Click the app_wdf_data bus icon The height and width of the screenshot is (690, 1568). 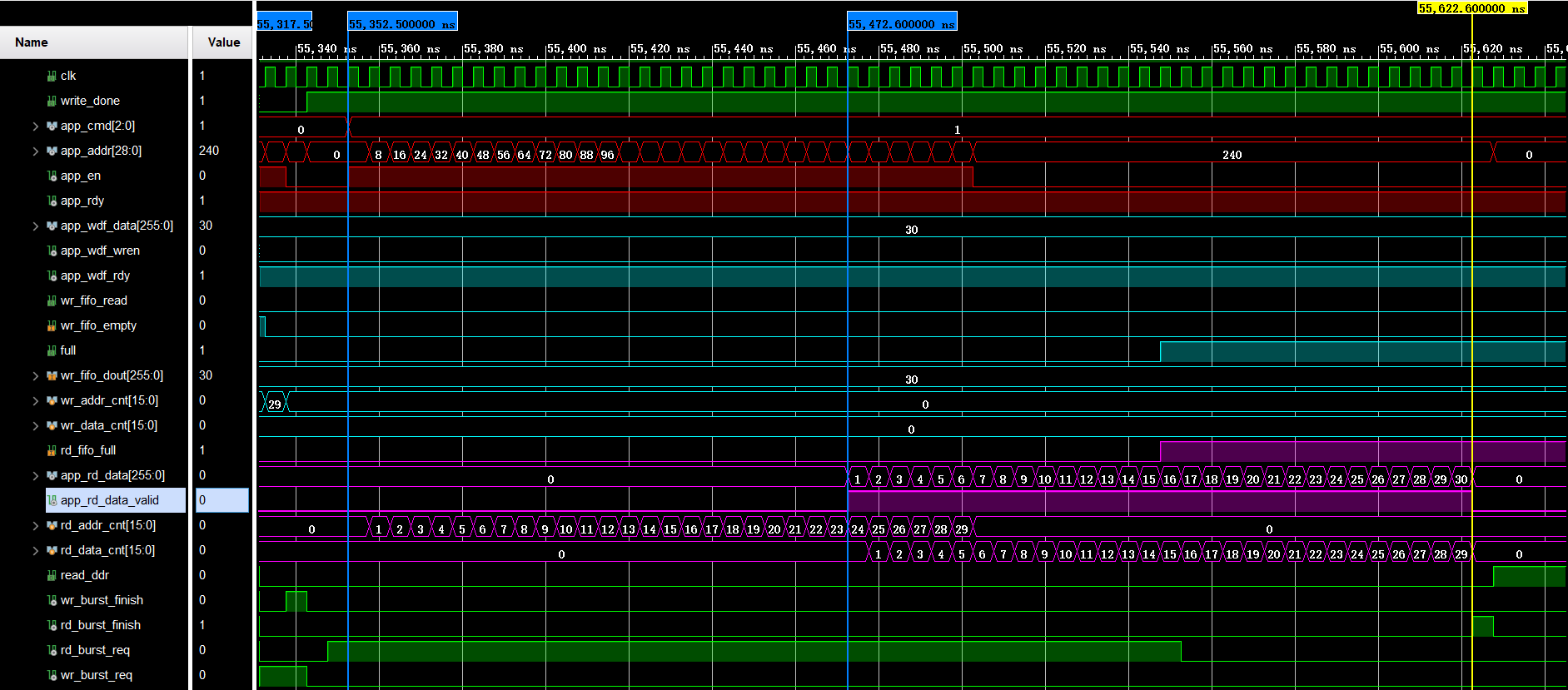click(52, 226)
